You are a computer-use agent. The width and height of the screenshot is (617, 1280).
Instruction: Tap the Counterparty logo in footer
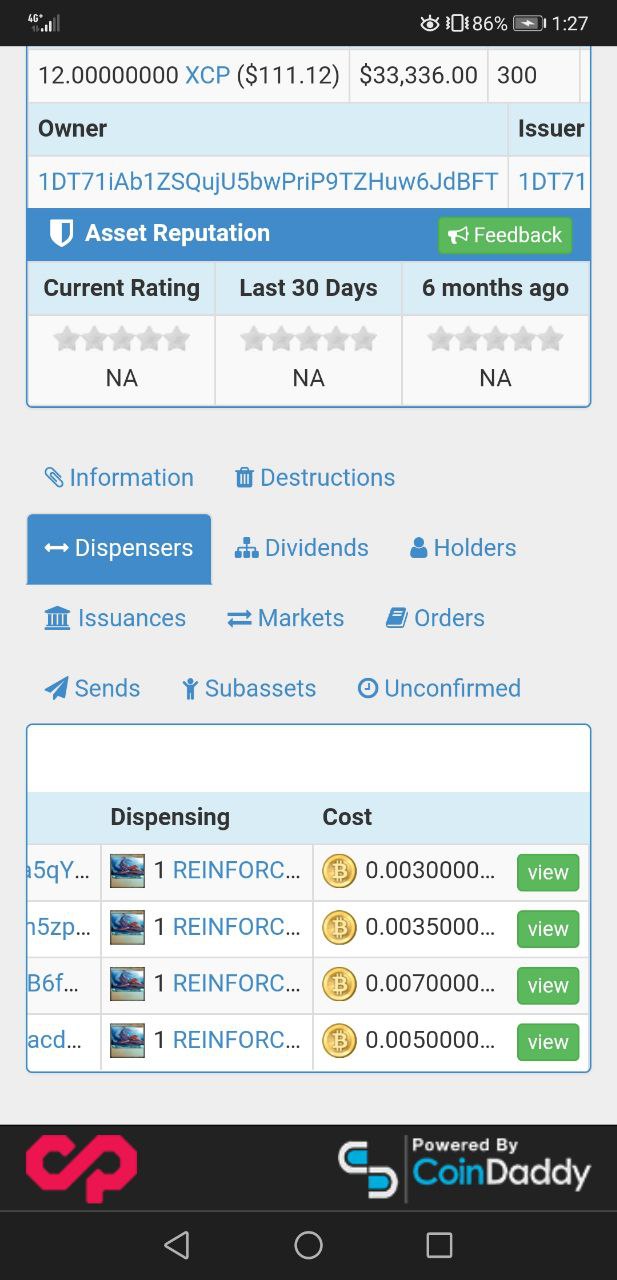[x=81, y=1167]
